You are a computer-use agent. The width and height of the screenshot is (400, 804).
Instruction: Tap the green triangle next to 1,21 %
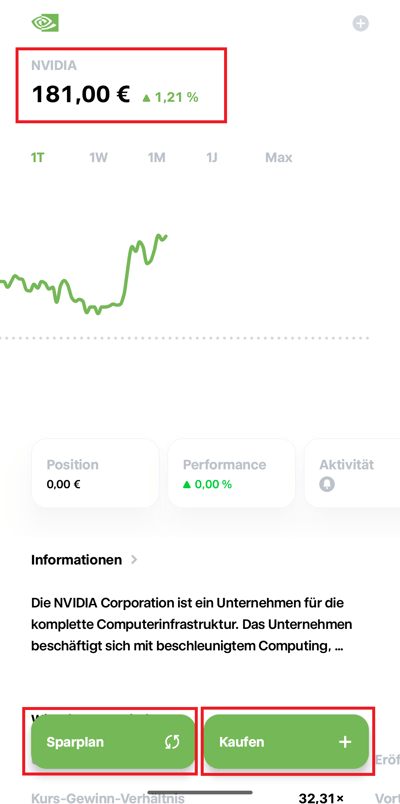(146, 97)
